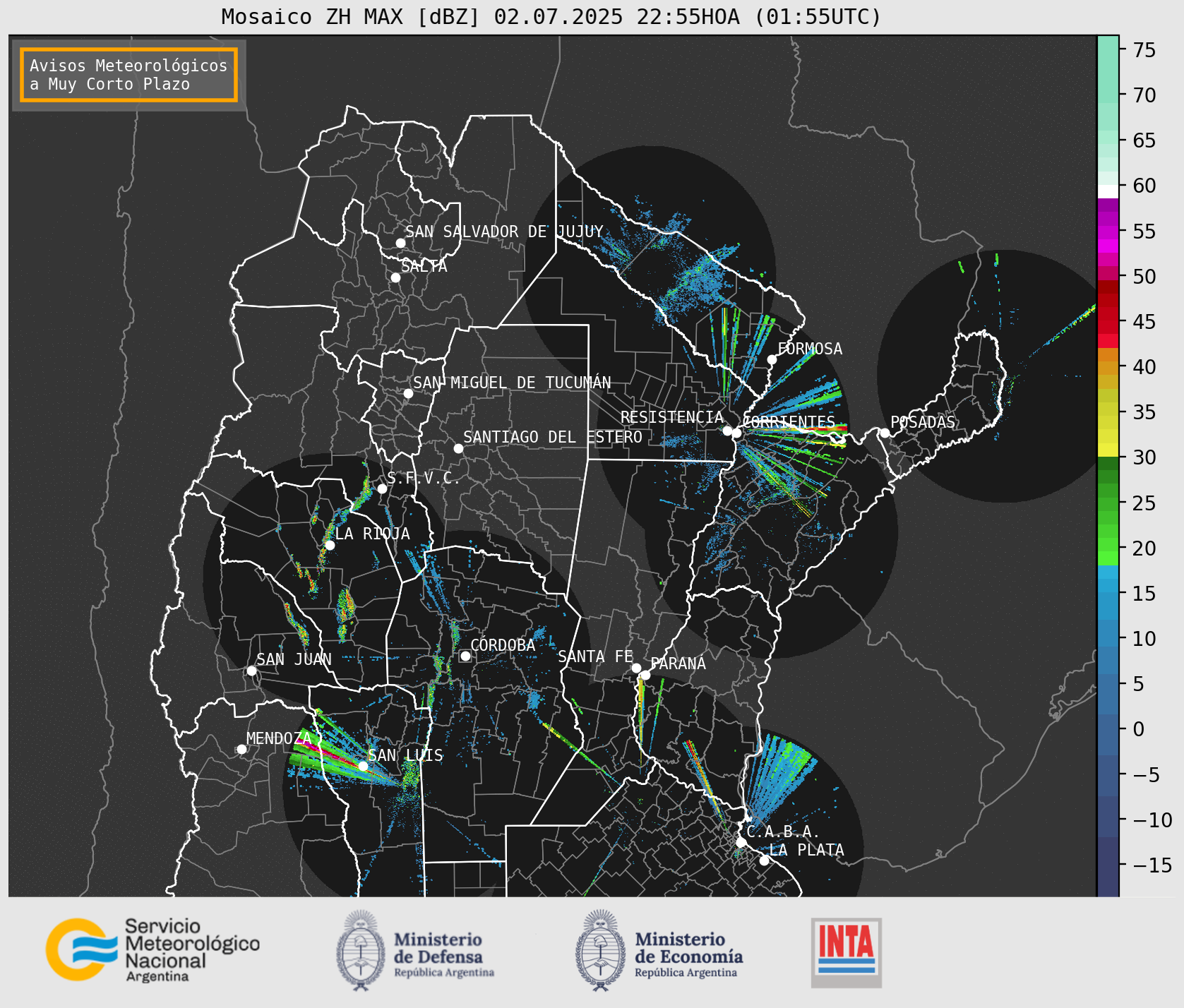Click the SALTA map label

tap(424, 266)
